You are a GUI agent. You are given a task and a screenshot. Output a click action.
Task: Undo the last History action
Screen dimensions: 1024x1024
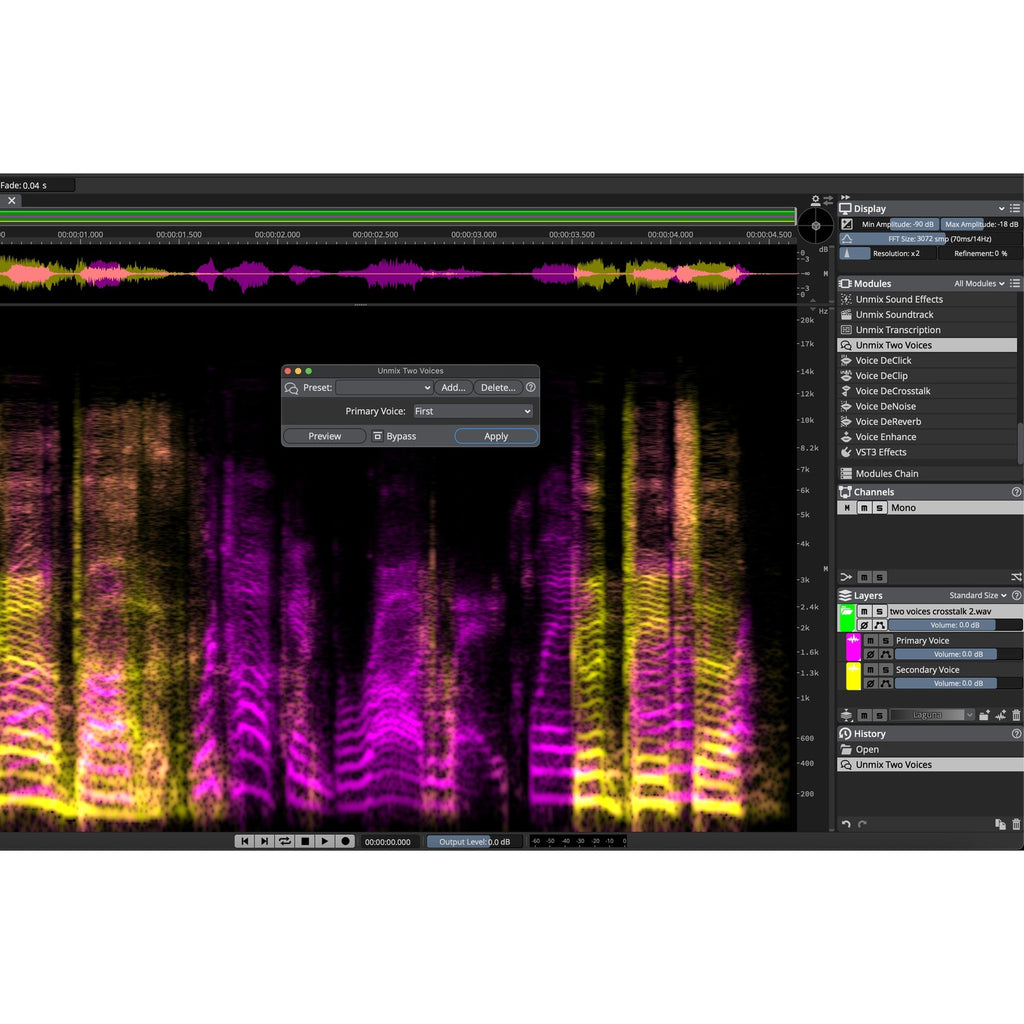[846, 824]
